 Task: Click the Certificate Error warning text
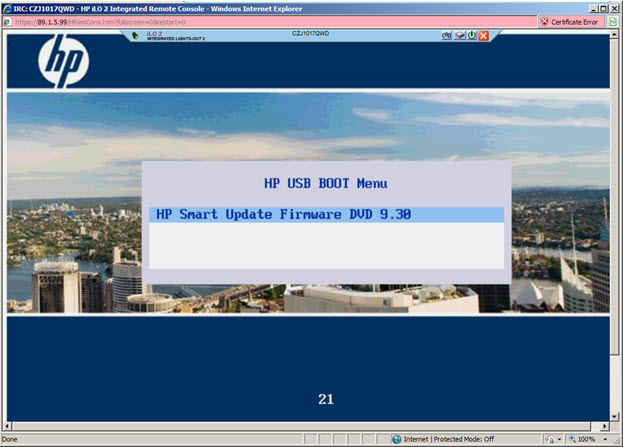574,21
